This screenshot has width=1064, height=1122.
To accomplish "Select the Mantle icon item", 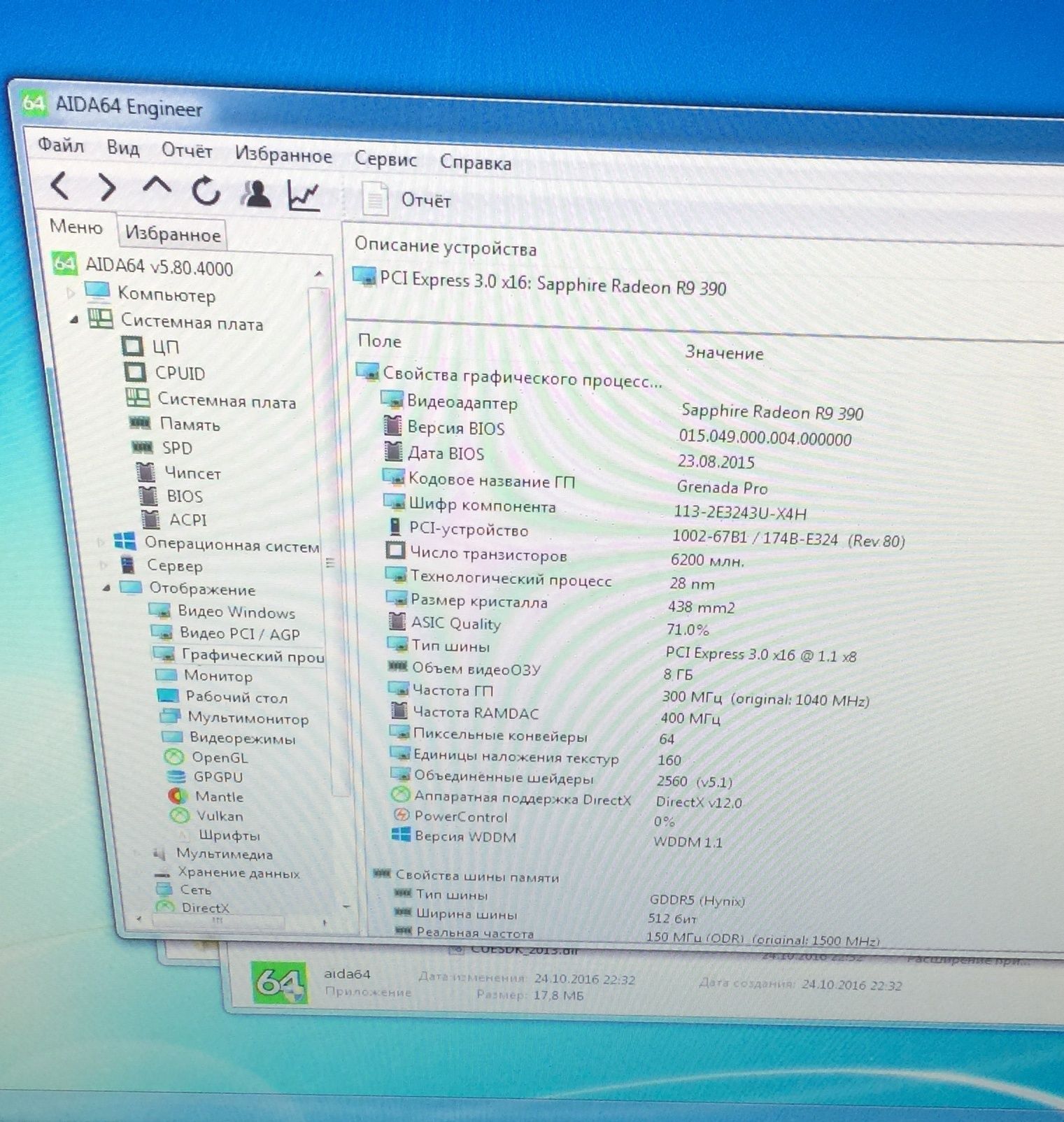I will 178,796.
